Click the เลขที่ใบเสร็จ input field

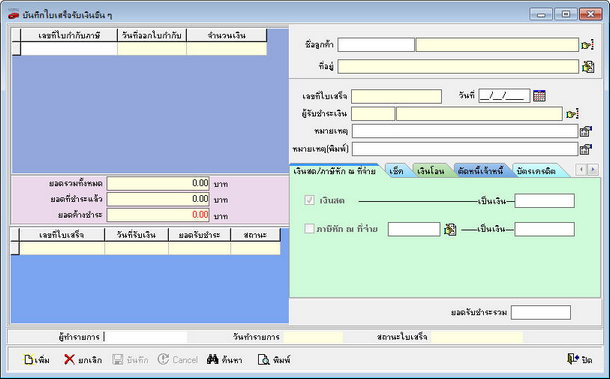(x=396, y=96)
